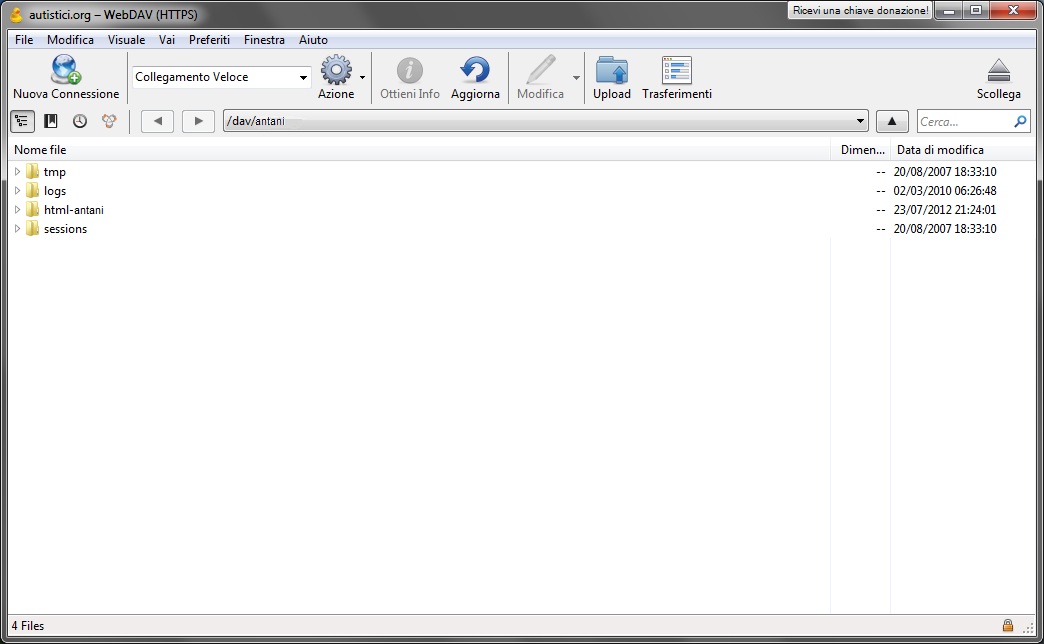The image size is (1044, 644).
Task: Open the Collegamento Veloce dropdown
Action: click(303, 78)
